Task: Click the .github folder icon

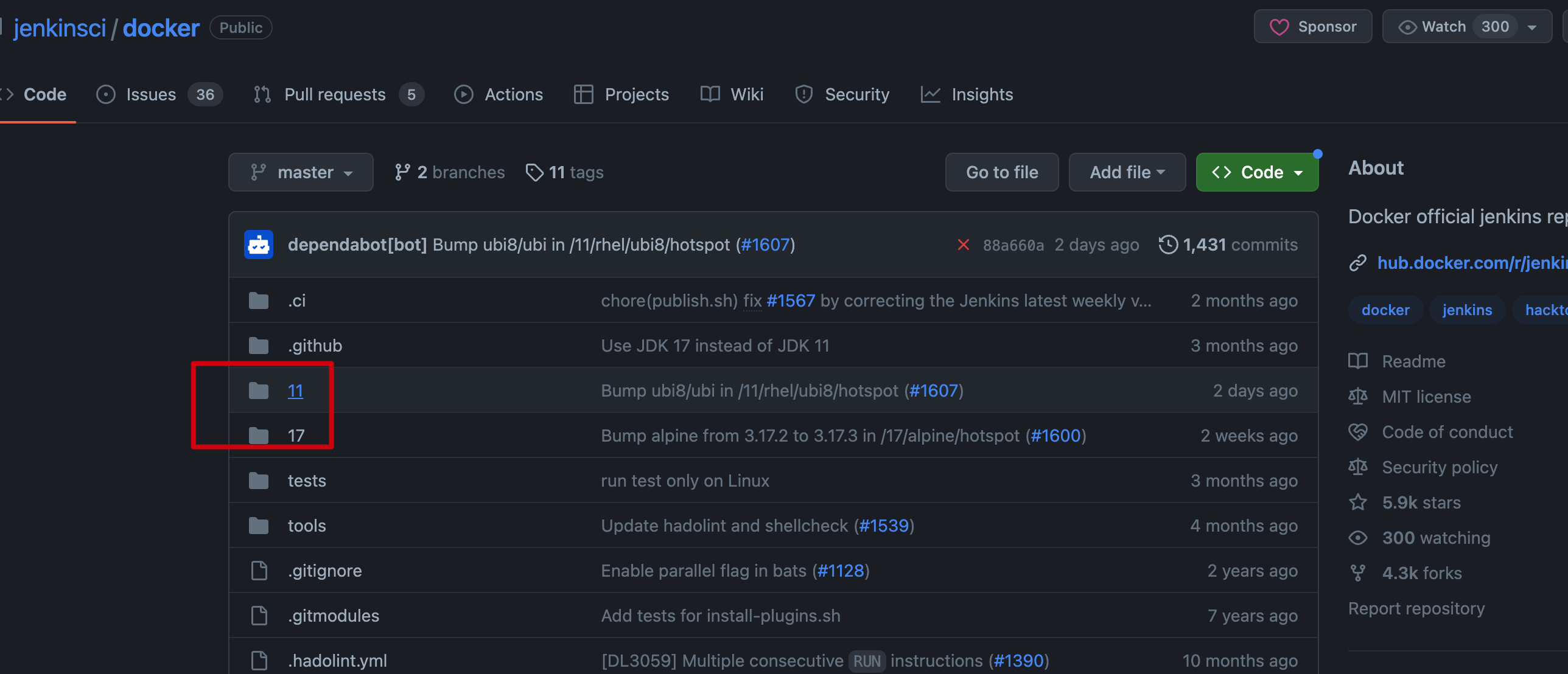Action: (259, 346)
